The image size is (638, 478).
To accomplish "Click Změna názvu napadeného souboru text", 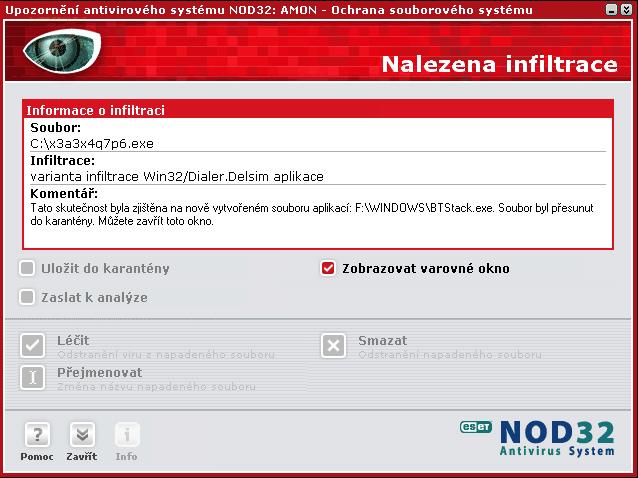I will pos(156,386).
